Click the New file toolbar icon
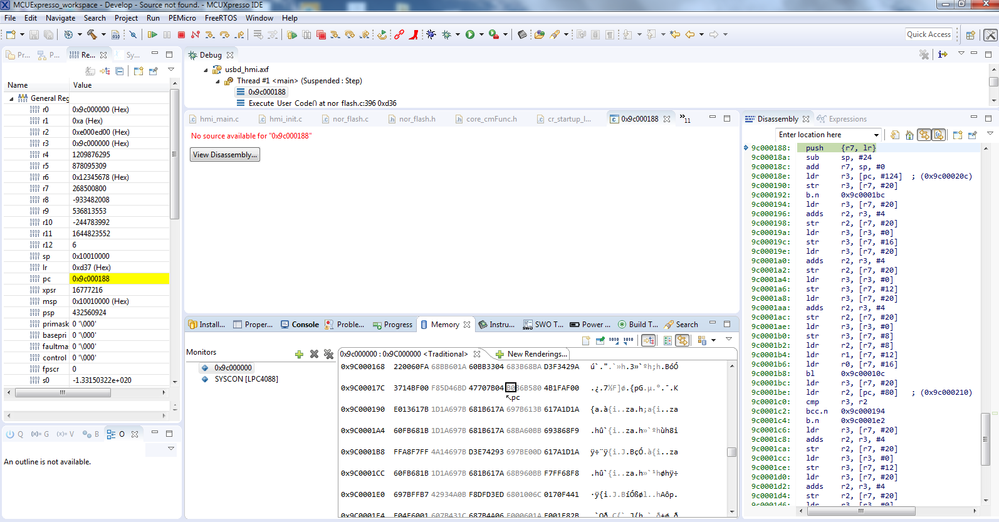Screen dimensions: 999x522 coord(11,34)
